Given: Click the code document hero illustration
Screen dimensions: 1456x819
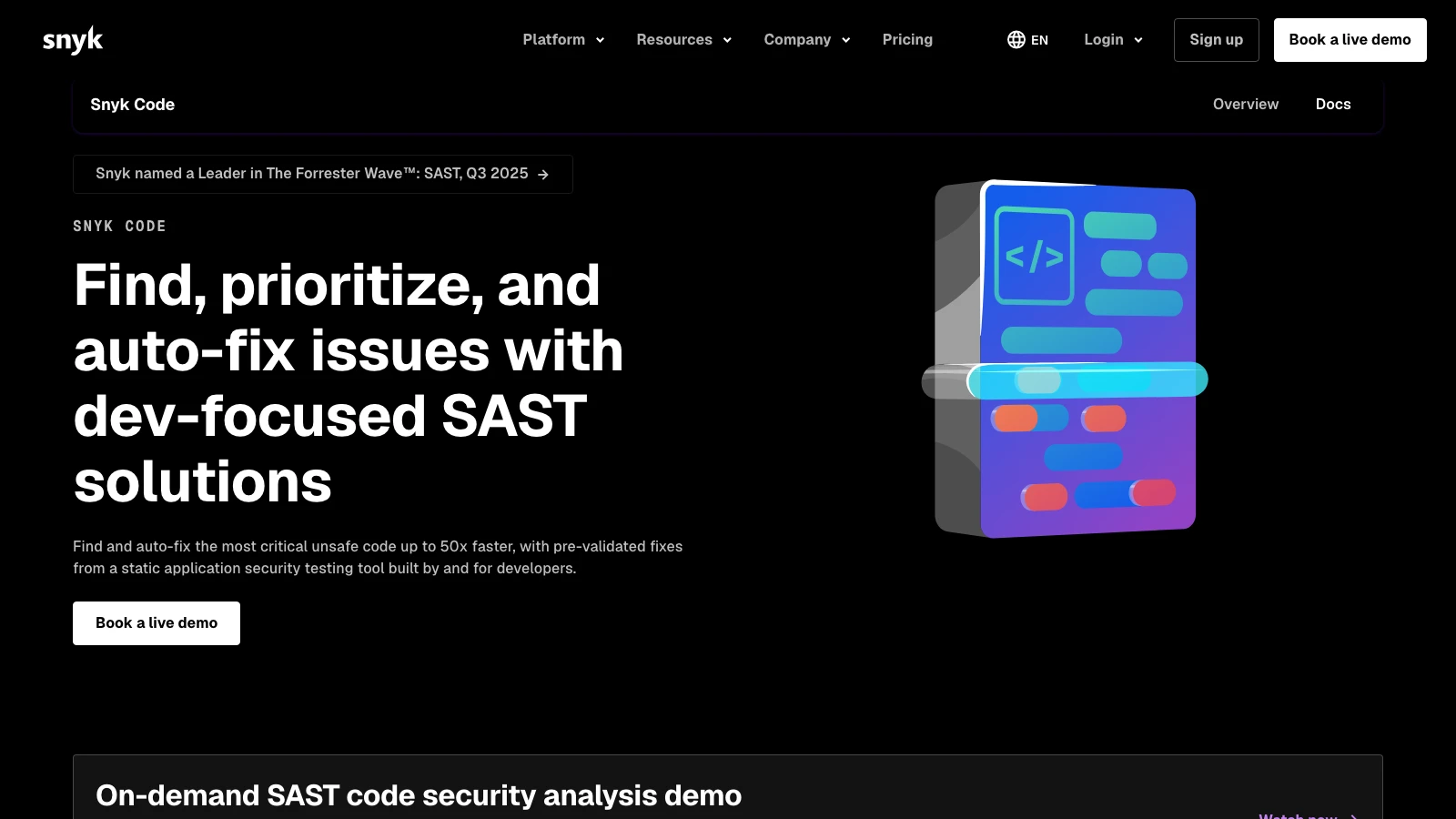Looking at the screenshot, I should point(1065,359).
